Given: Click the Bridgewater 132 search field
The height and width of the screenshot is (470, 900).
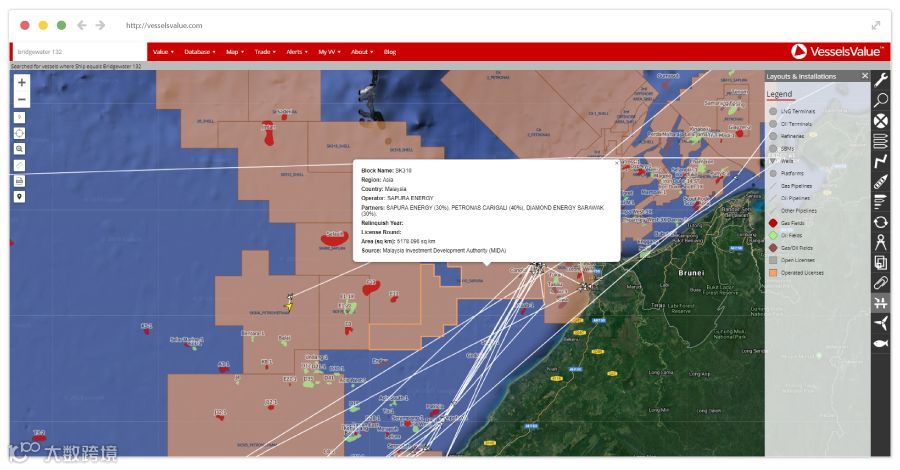Looking at the screenshot, I should click(79, 52).
